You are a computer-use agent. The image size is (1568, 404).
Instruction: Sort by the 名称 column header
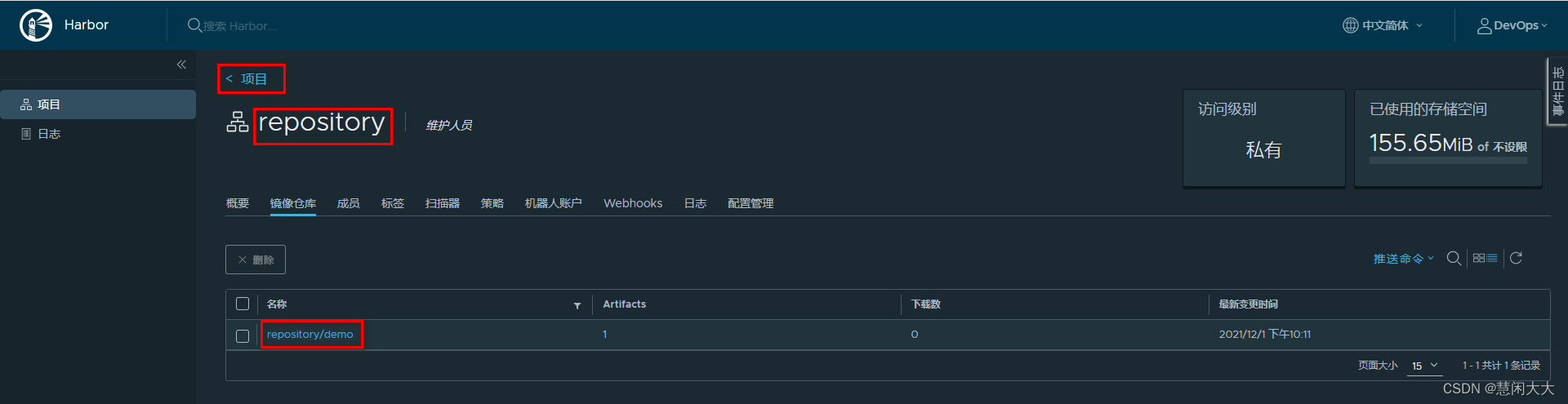[277, 304]
